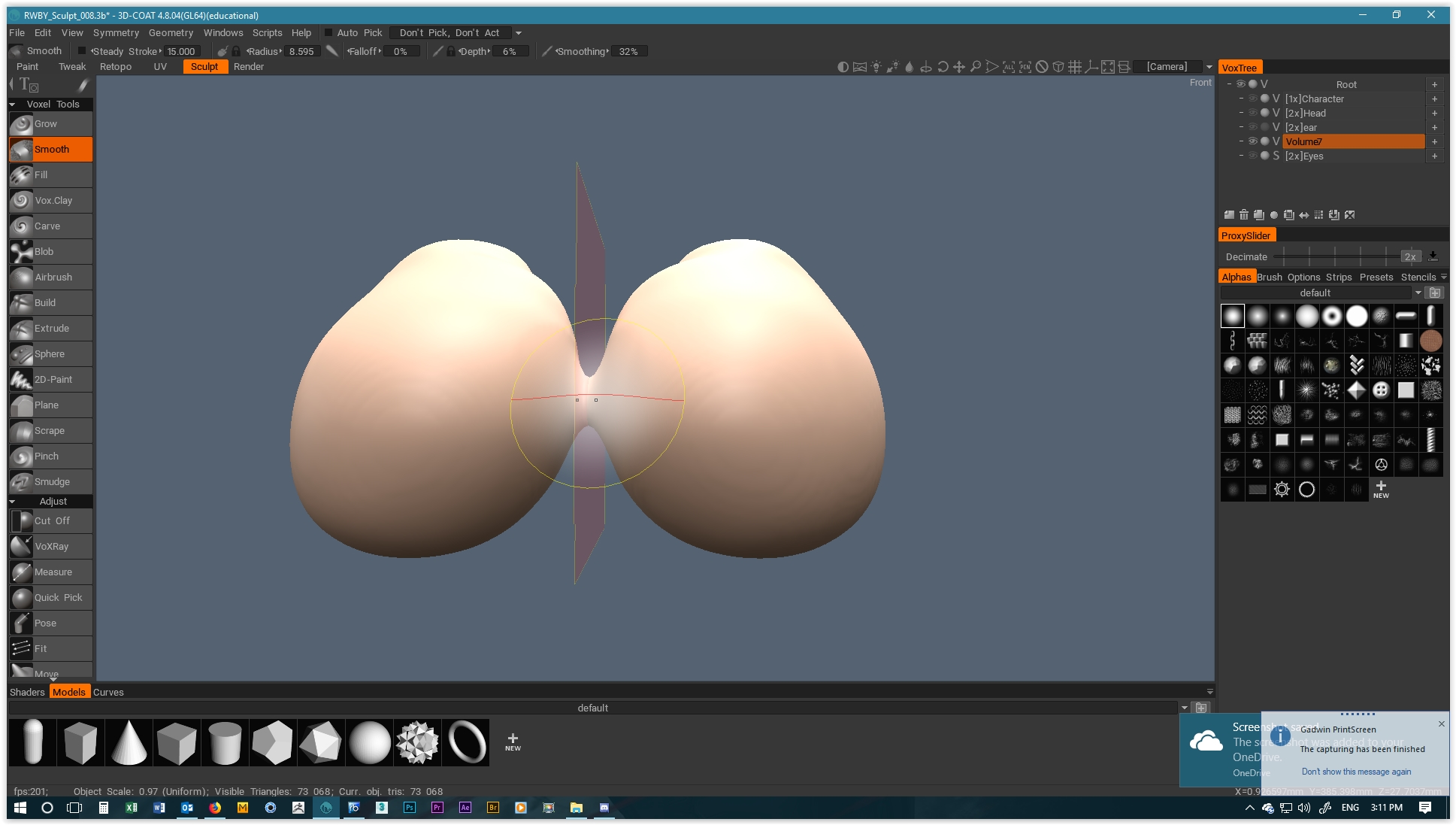This screenshot has width=1456, height=825.
Task: Pick the torus primitive model
Action: [x=467, y=742]
